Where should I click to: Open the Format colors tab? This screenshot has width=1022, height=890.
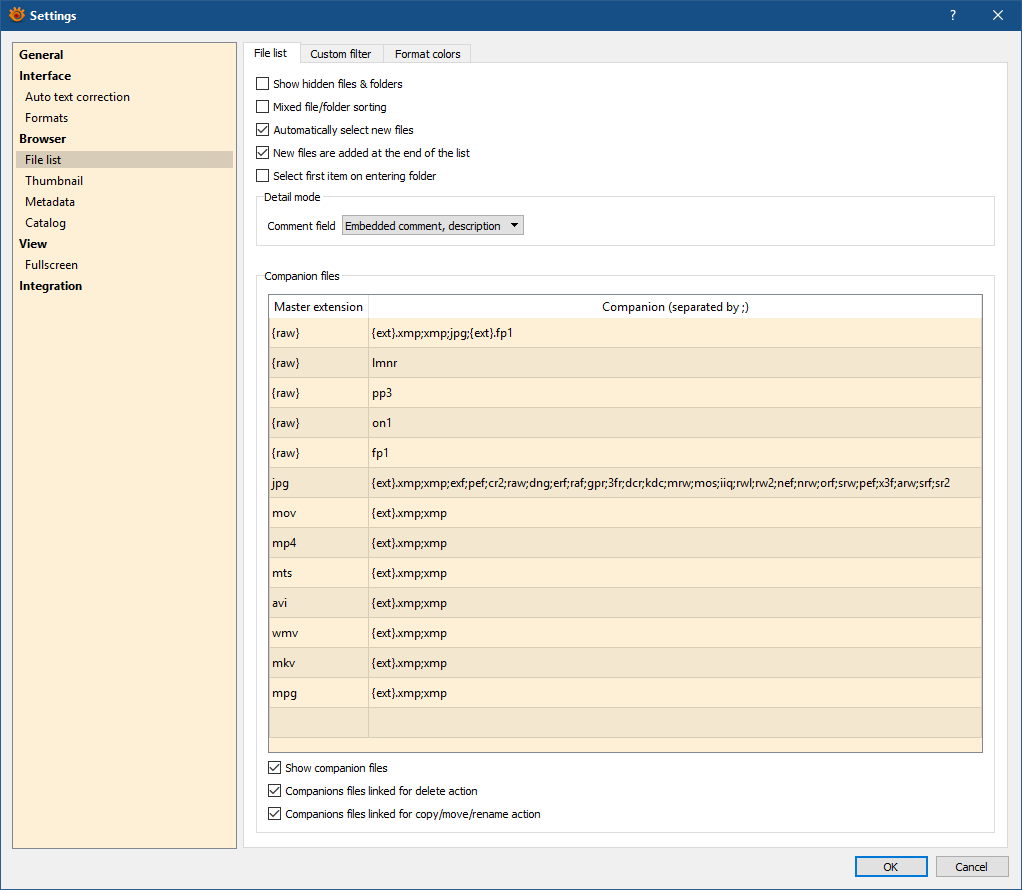pyautogui.click(x=427, y=54)
